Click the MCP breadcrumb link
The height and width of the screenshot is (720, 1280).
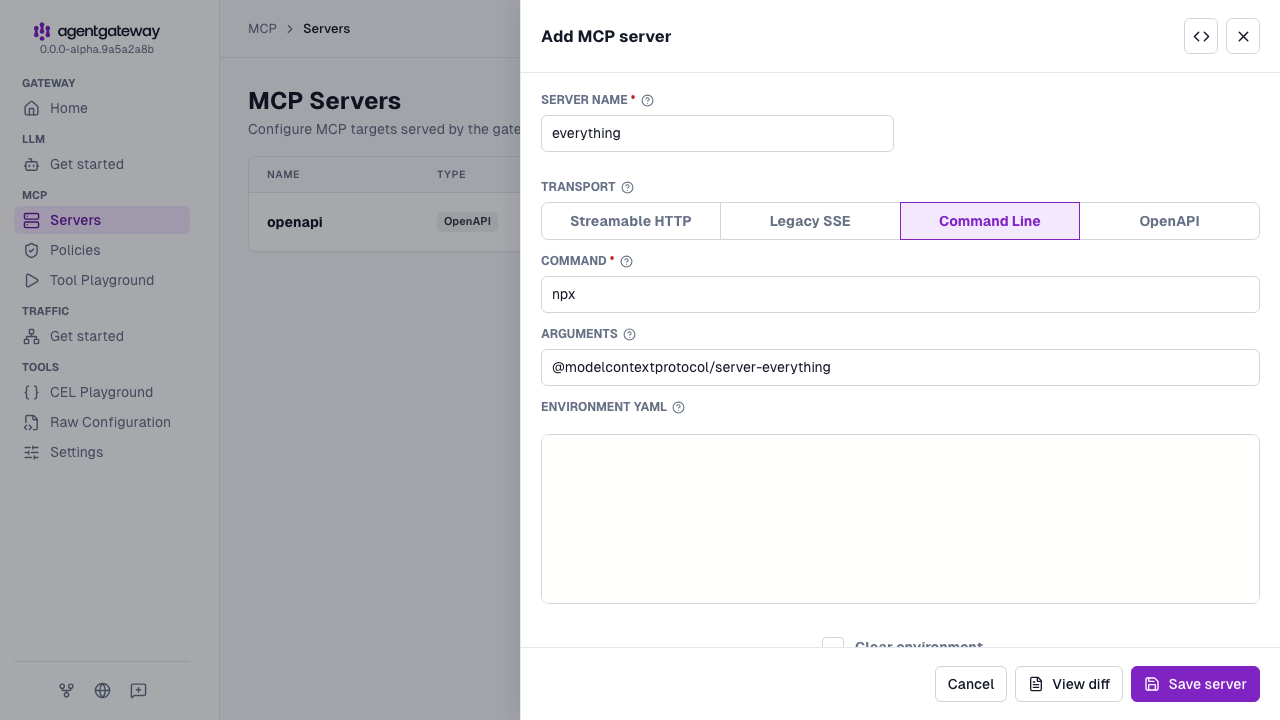click(262, 29)
